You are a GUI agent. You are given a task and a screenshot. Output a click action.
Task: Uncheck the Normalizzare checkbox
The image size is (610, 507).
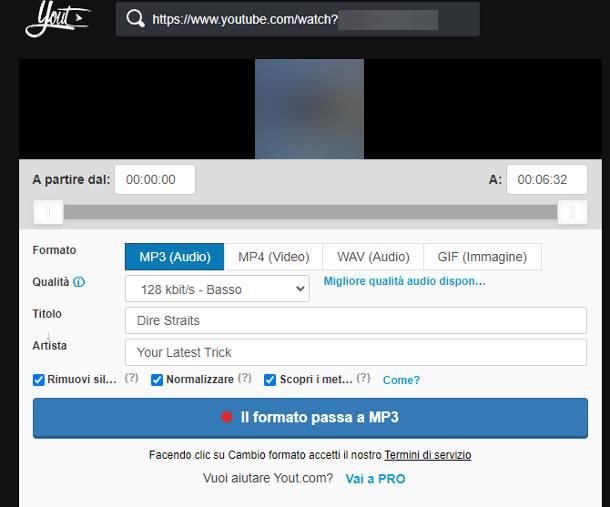[x=157, y=380]
